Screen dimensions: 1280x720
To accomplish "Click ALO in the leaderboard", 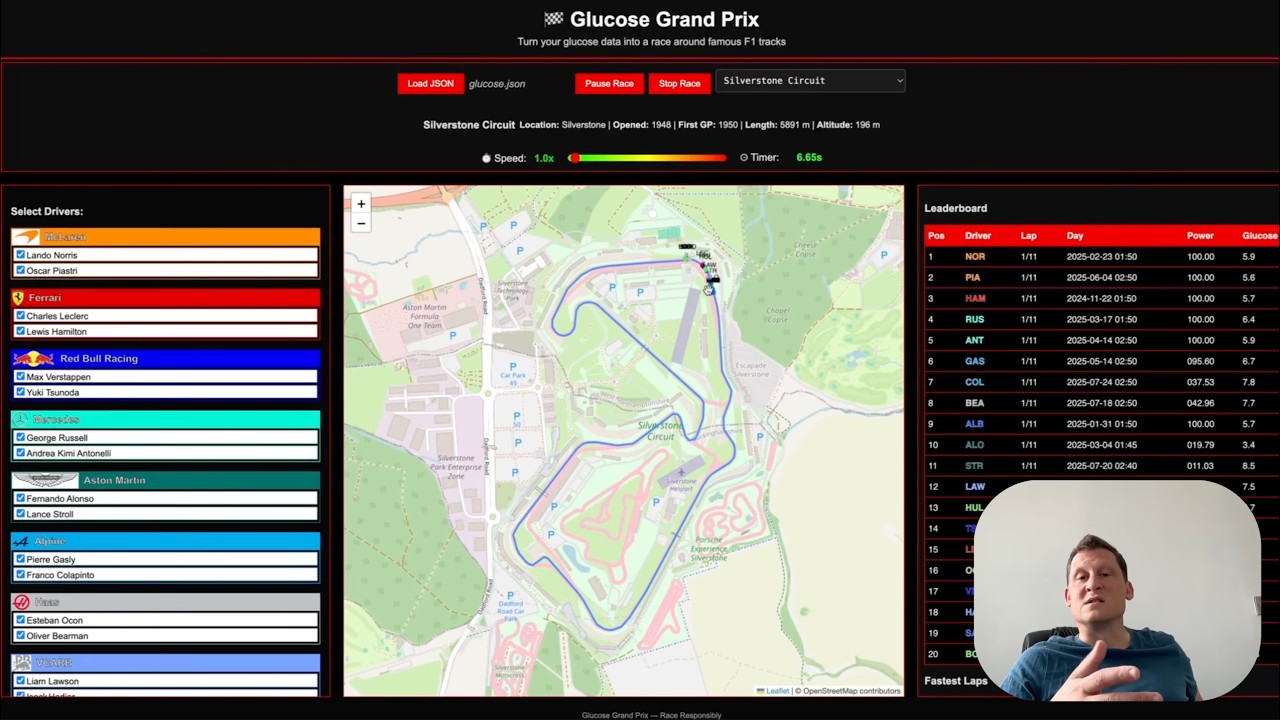I will coord(974,445).
